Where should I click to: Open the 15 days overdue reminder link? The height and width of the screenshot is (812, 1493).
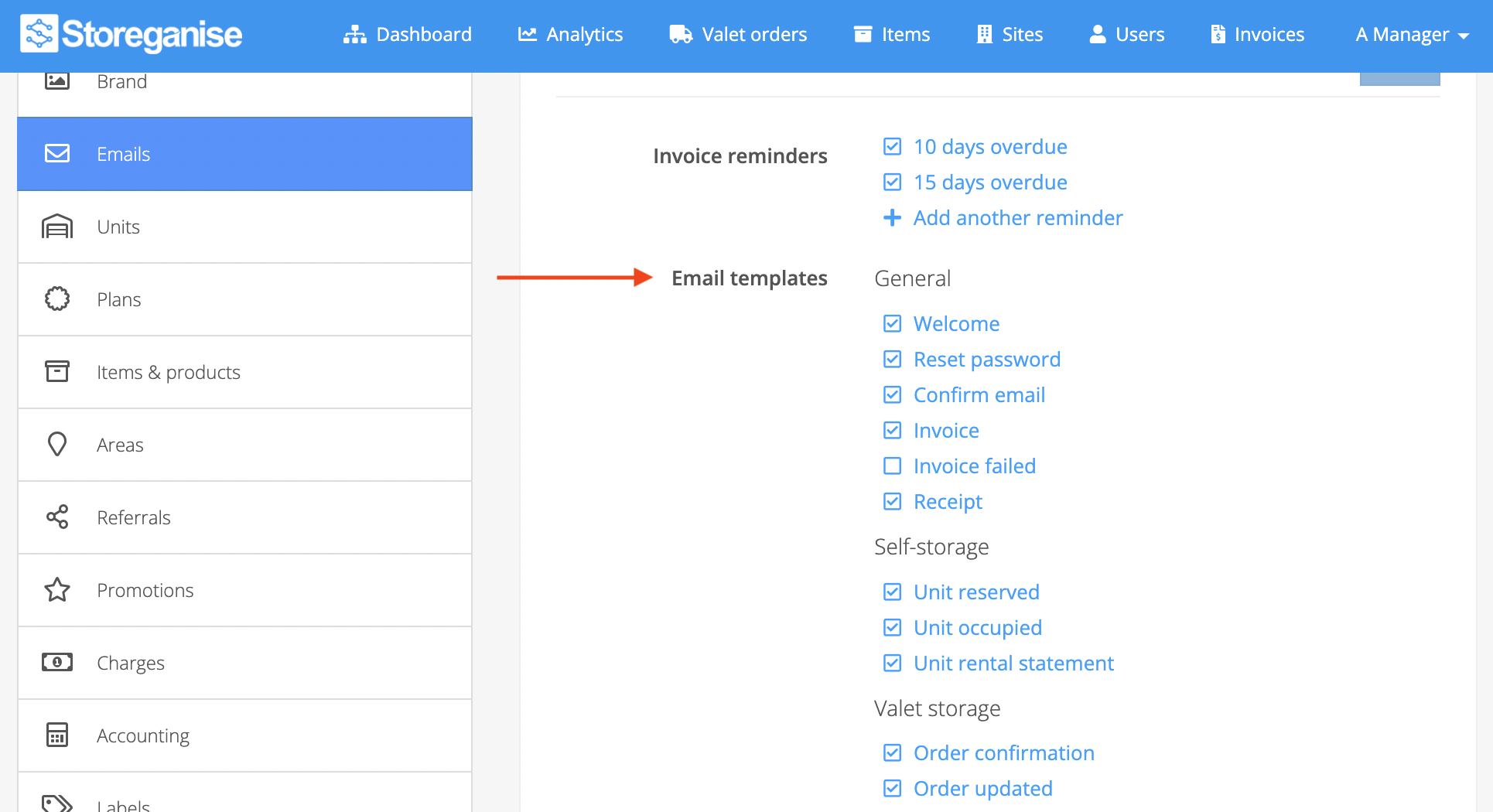(990, 183)
